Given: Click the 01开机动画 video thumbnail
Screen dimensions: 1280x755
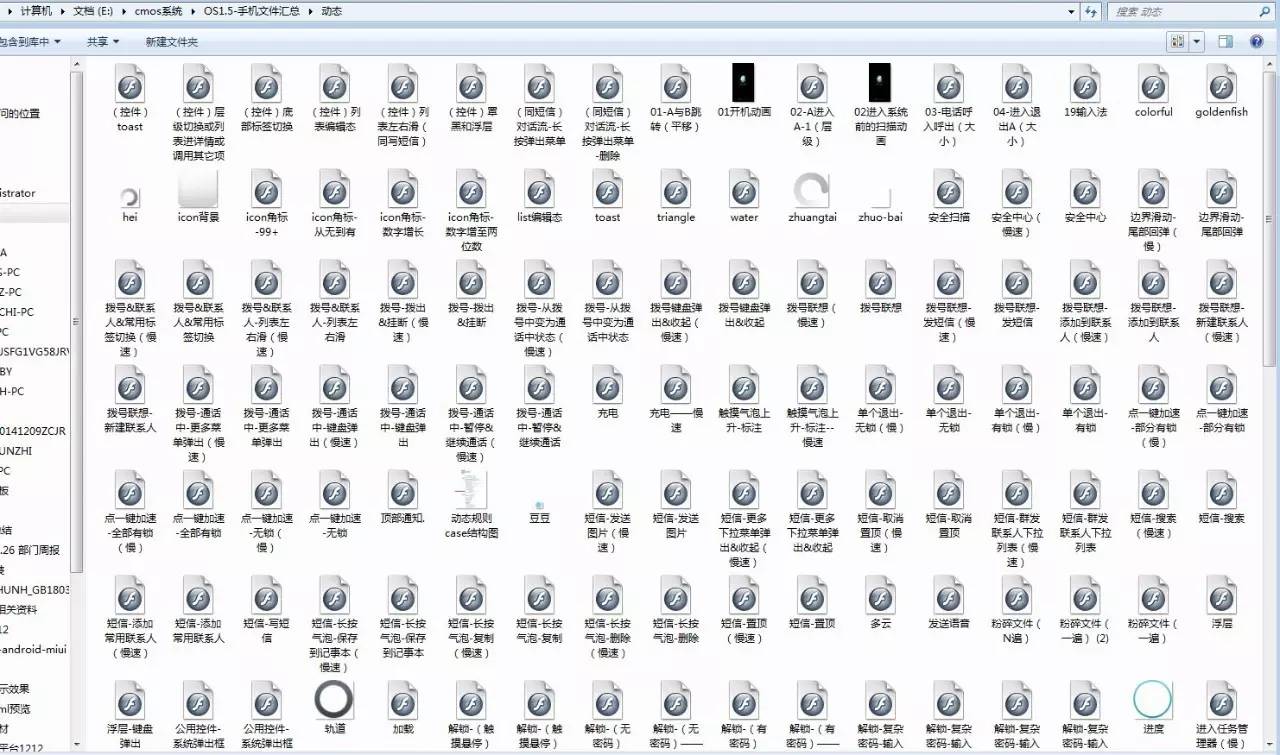Looking at the screenshot, I should [744, 83].
